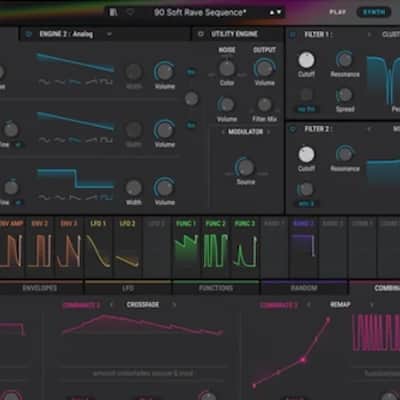
Task: Toggle Engine 2 power button
Action: [x=29, y=34]
